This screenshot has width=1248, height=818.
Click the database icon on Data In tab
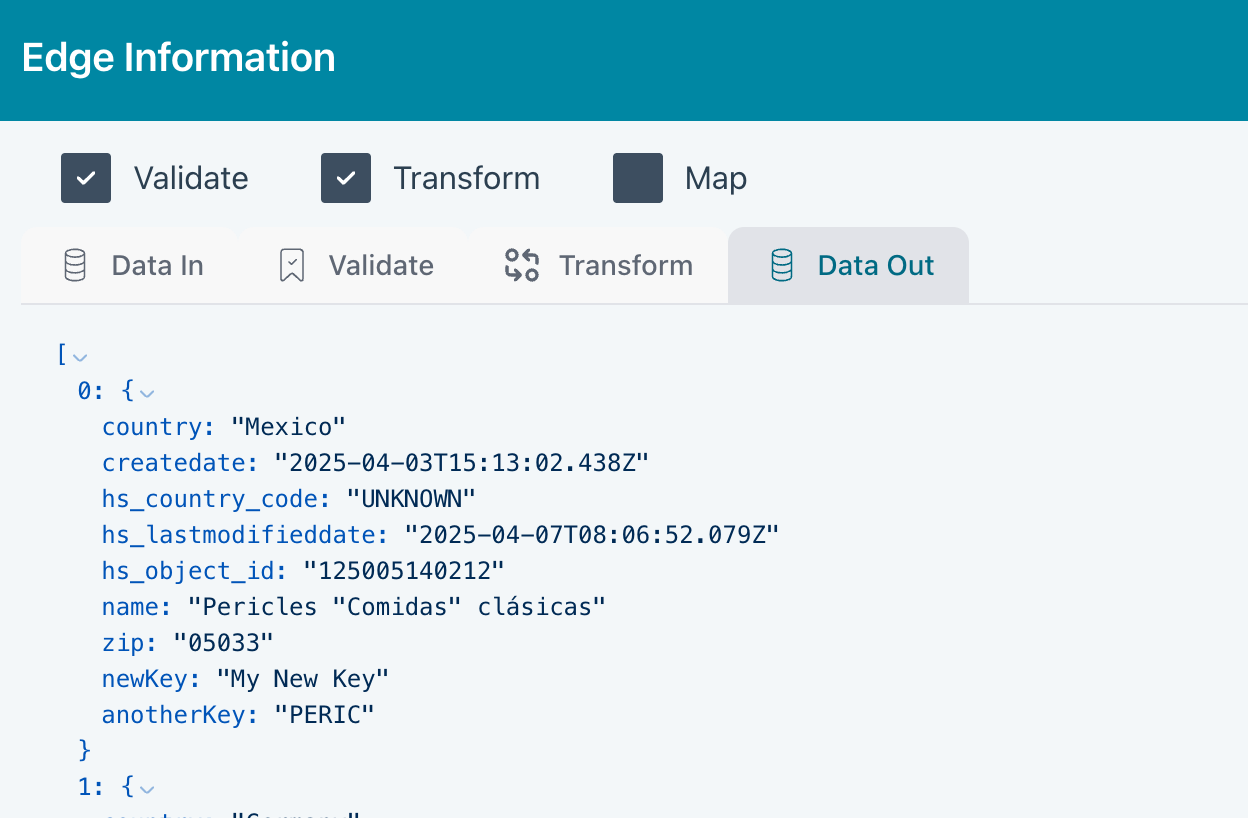pyautogui.click(x=75, y=266)
